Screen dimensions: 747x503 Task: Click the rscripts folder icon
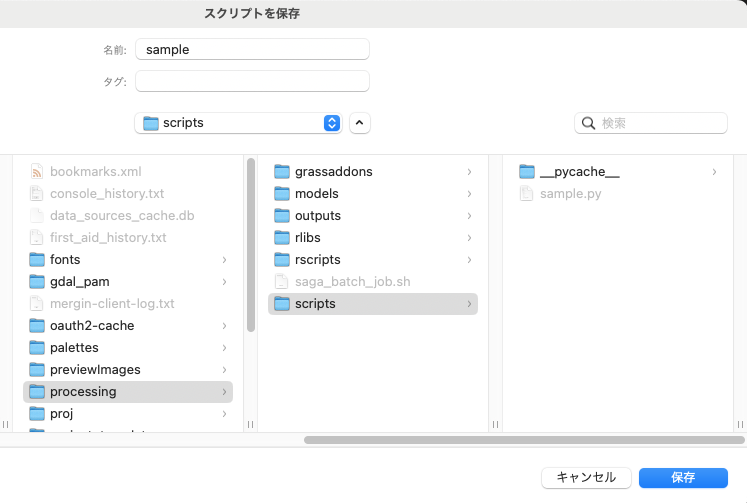tap(282, 260)
